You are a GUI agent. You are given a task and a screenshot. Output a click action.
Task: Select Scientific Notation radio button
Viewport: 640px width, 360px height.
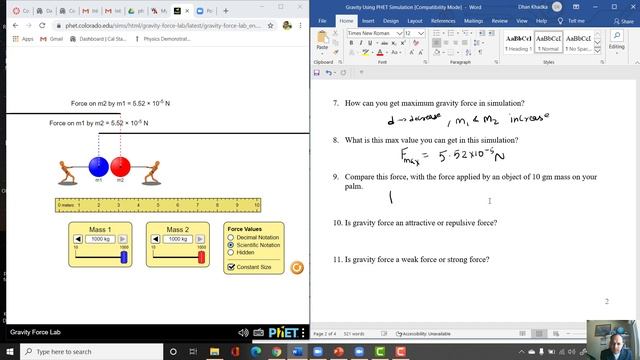[231, 245]
